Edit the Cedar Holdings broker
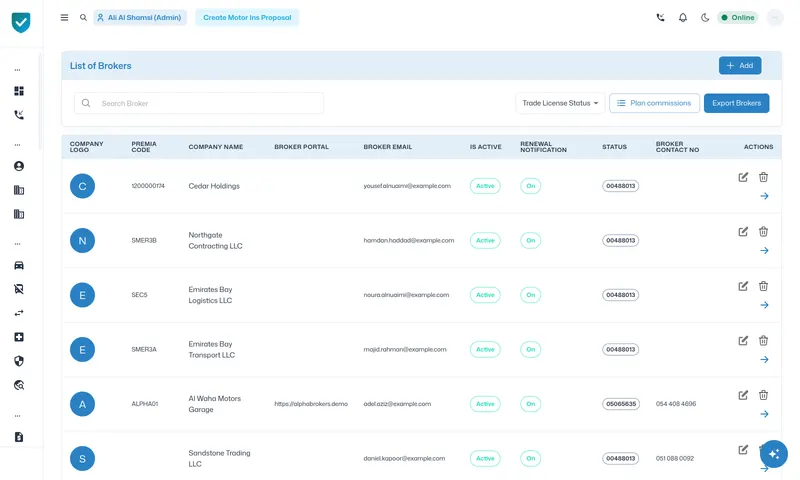 (x=743, y=177)
